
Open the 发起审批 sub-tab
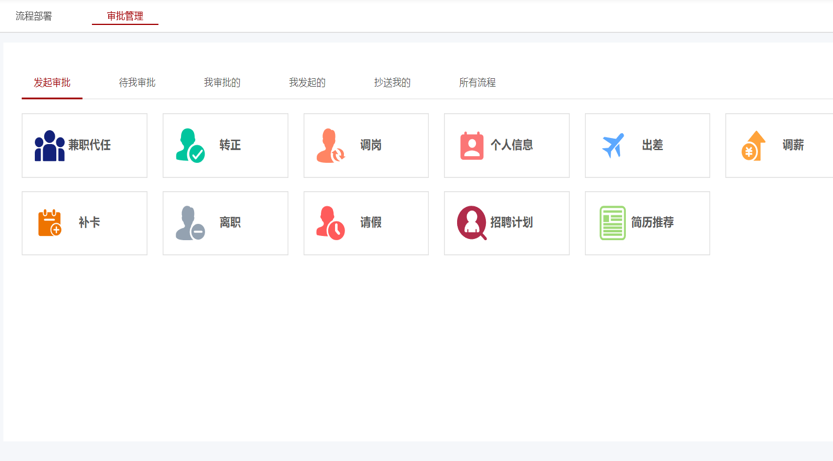52,82
